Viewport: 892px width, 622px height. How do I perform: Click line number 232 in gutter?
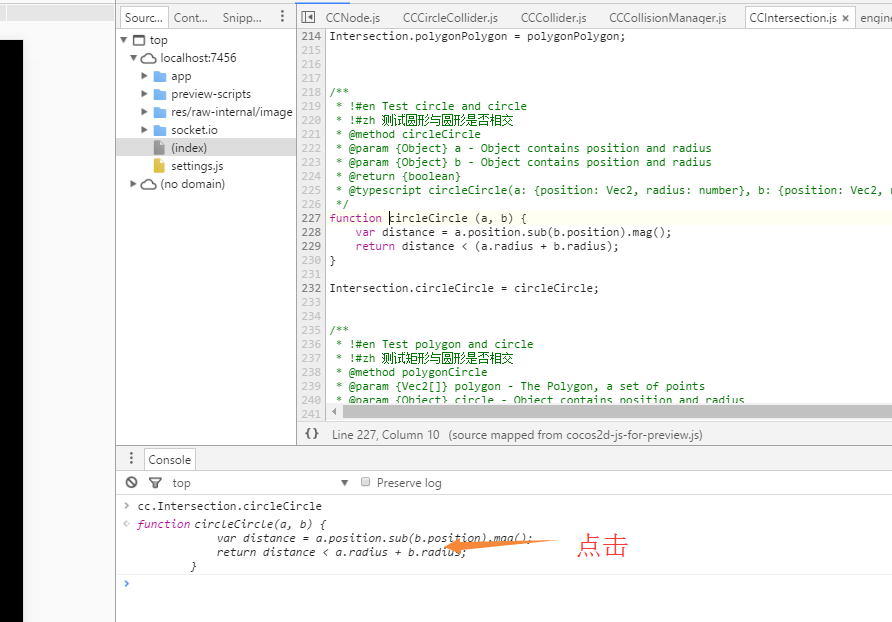tap(311, 288)
